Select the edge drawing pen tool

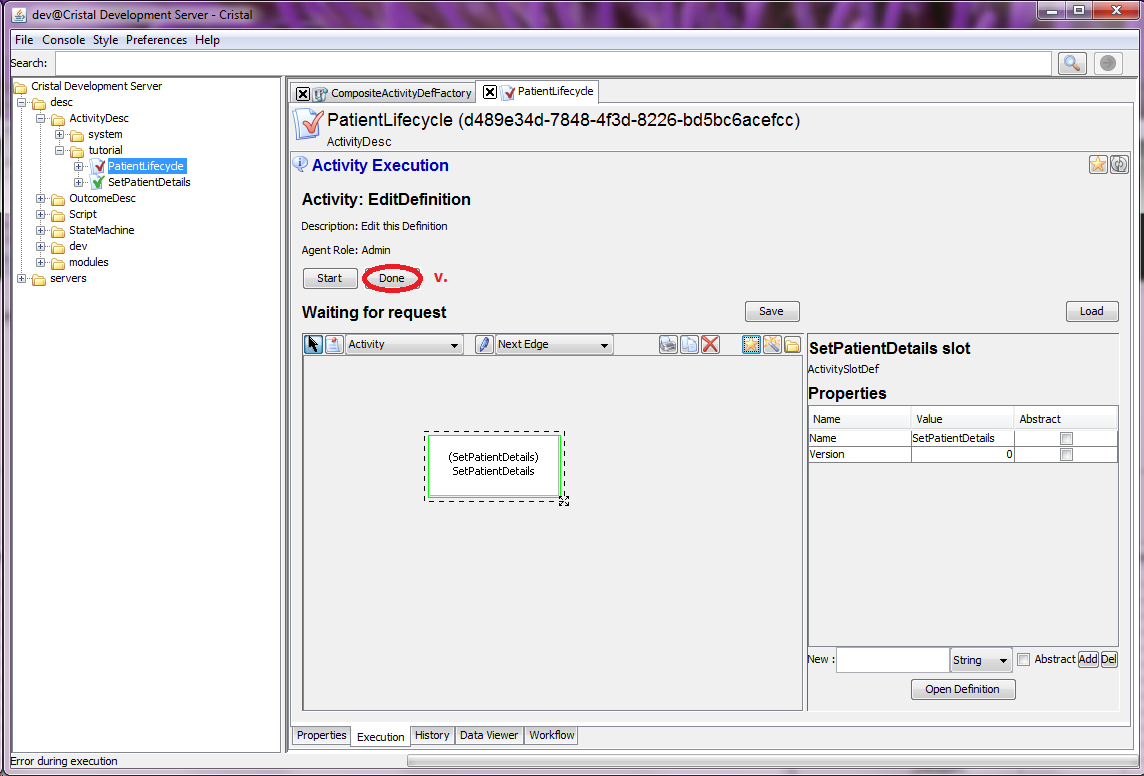484,344
